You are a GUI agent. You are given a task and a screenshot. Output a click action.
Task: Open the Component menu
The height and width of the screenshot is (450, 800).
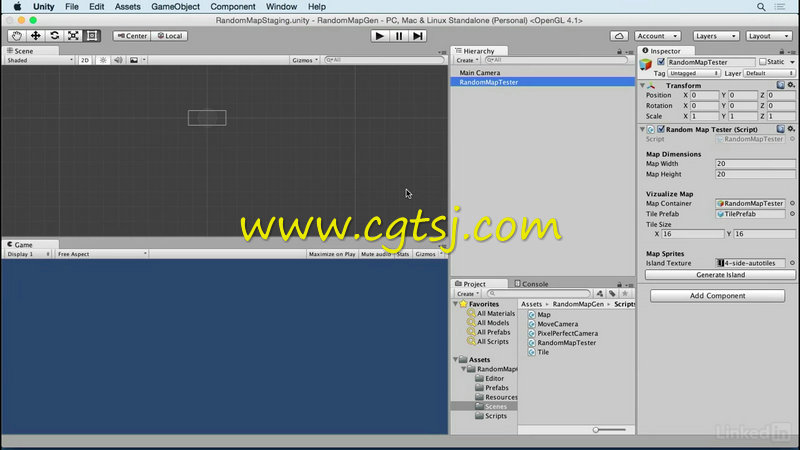click(x=233, y=7)
